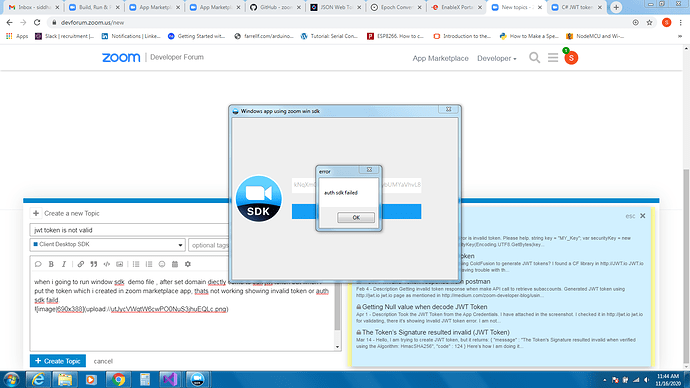
Task: Expand the Client Desktop SDK category dropdown
Action: 107,245
